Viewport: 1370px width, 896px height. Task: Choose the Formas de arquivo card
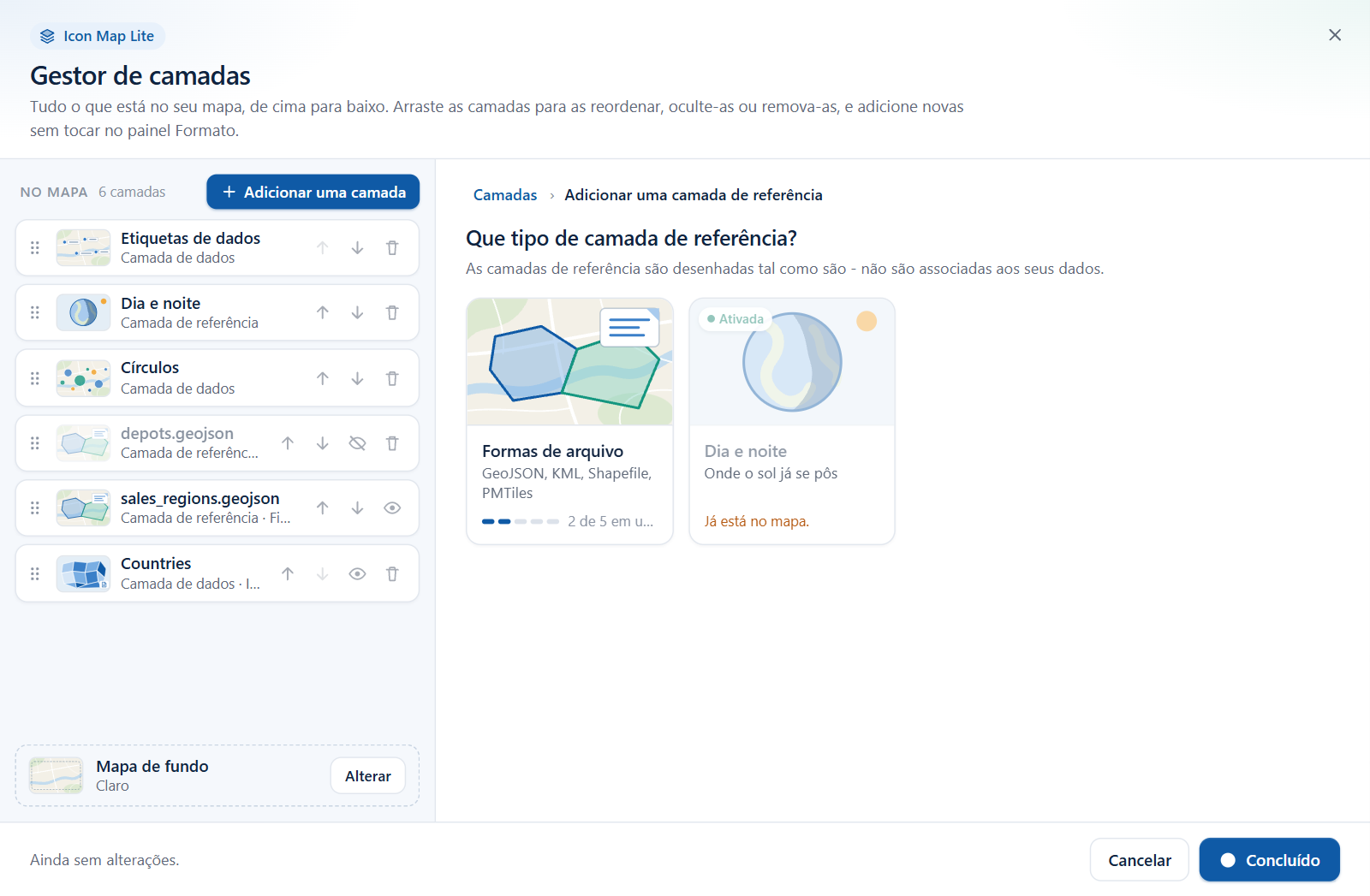pyautogui.click(x=569, y=421)
